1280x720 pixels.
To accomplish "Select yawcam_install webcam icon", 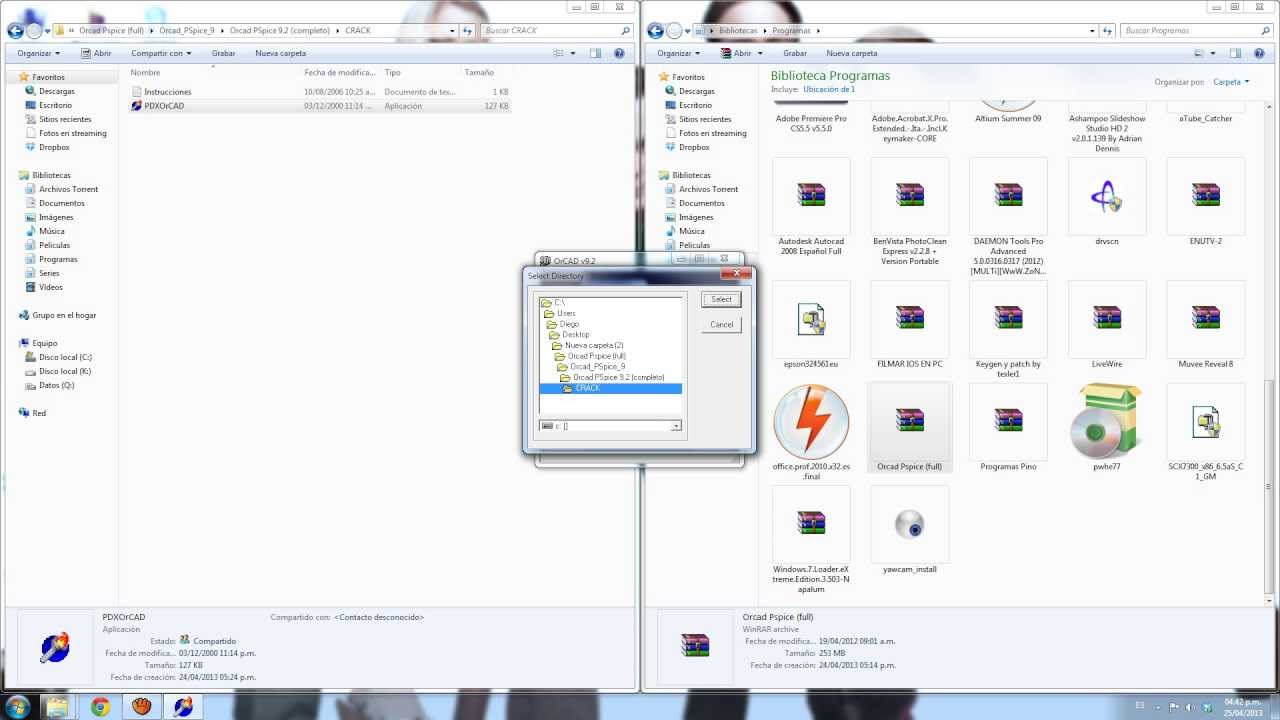I will (x=909, y=530).
